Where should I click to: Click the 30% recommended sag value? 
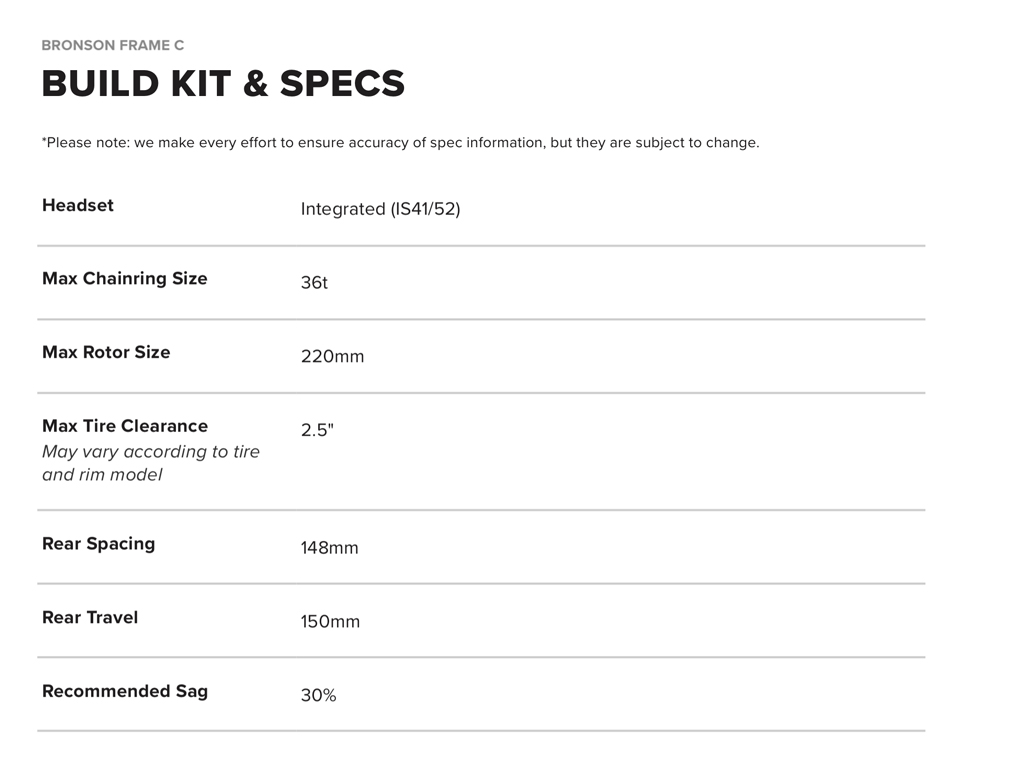pyautogui.click(x=318, y=696)
